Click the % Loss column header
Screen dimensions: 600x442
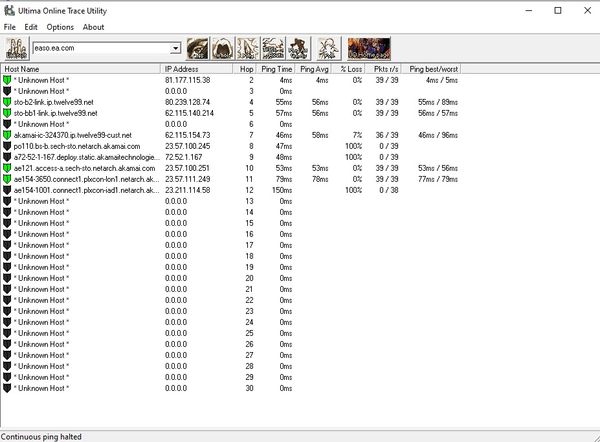point(350,69)
